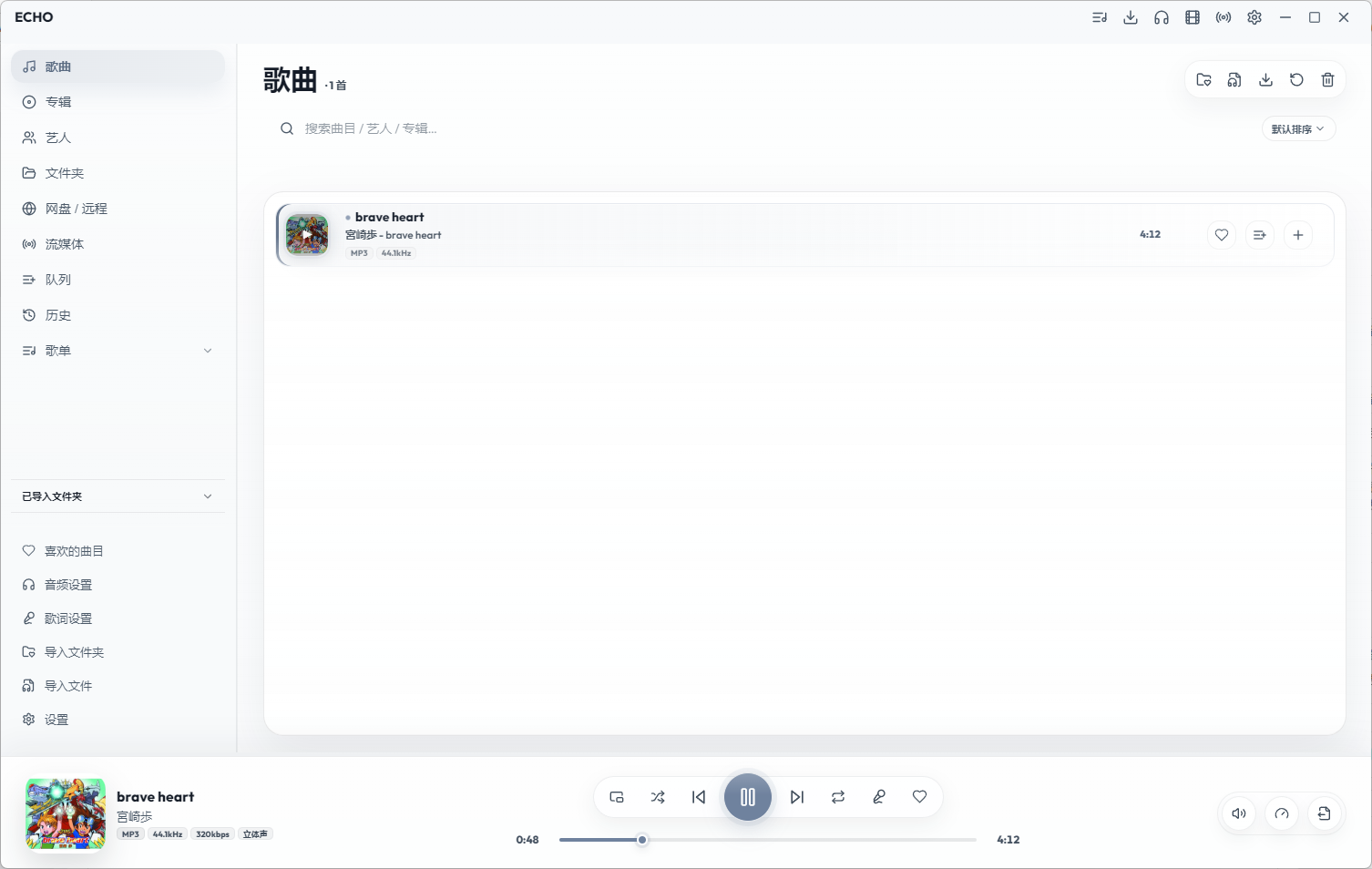The image size is (1372, 869).
Task: Open headphones audio icon in title bar
Action: [1162, 17]
